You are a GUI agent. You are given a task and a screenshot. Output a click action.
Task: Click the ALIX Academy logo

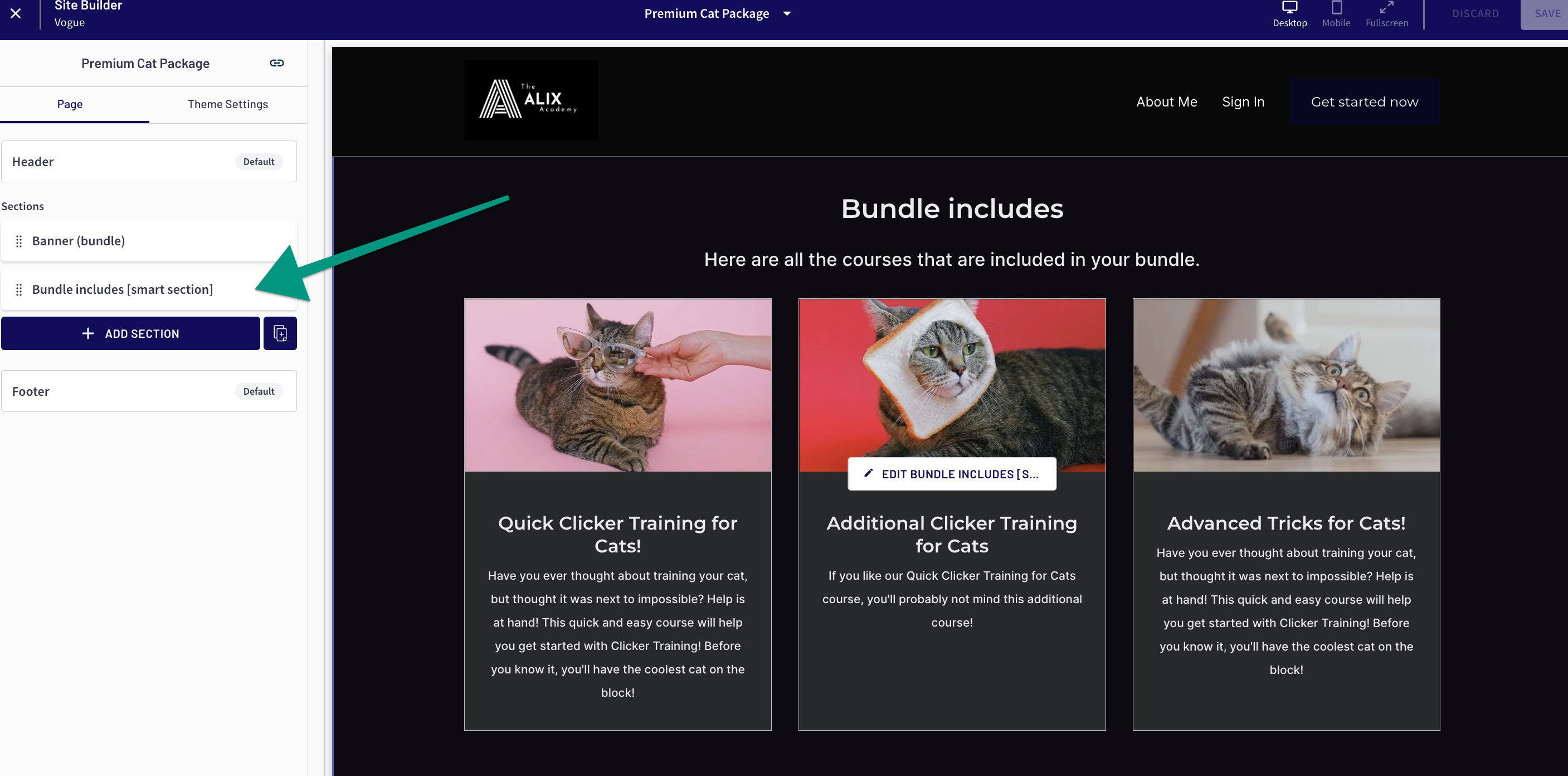pyautogui.click(x=531, y=100)
